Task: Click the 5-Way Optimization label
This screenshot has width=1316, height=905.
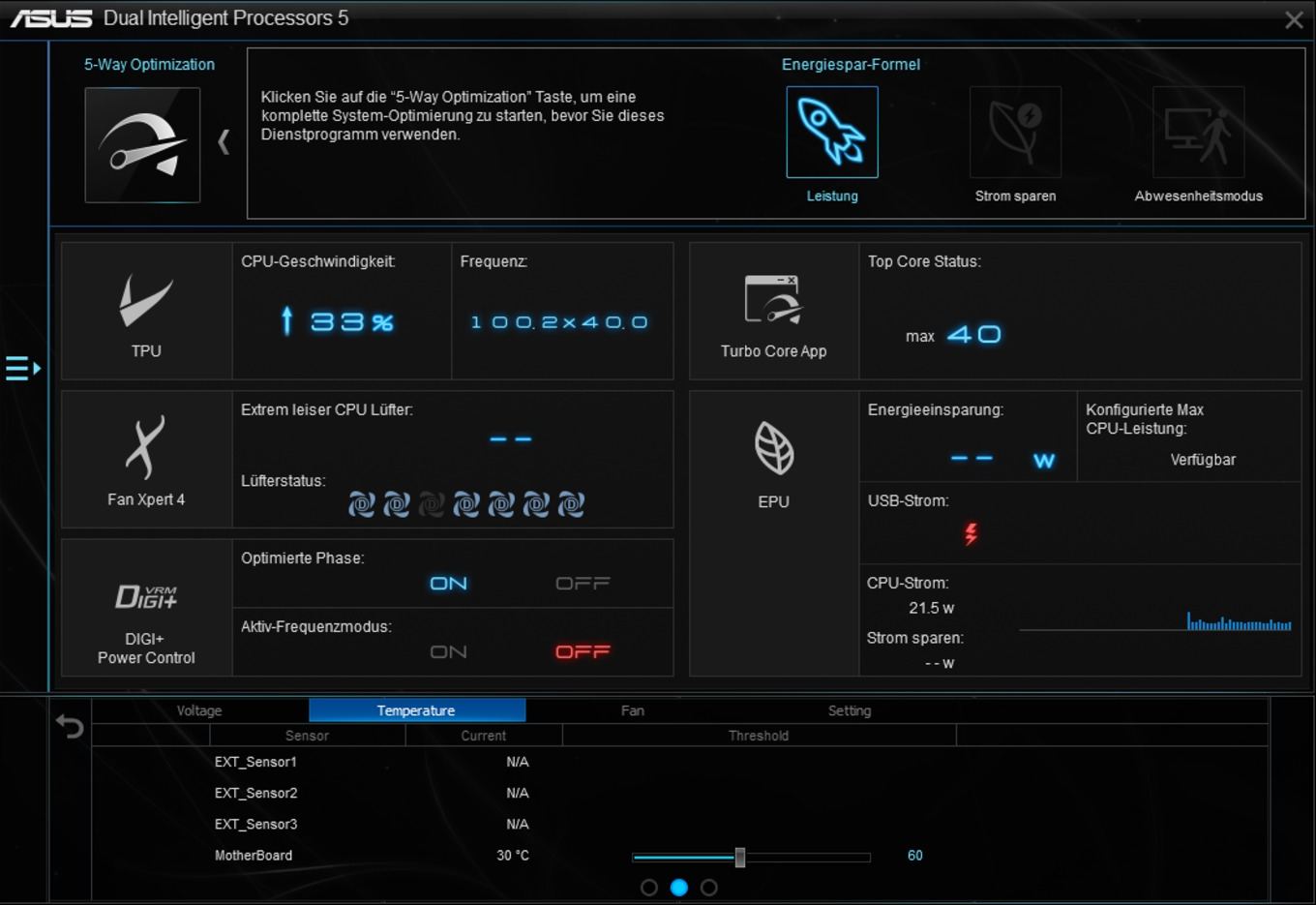Action: (x=149, y=65)
